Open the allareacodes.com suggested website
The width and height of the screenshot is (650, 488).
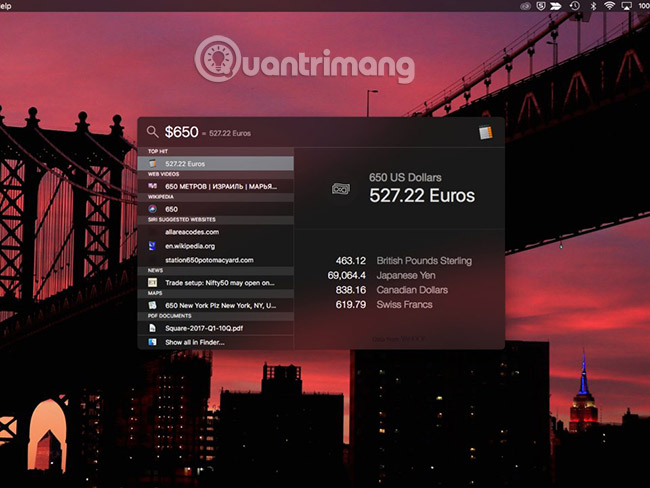[x=216, y=232]
